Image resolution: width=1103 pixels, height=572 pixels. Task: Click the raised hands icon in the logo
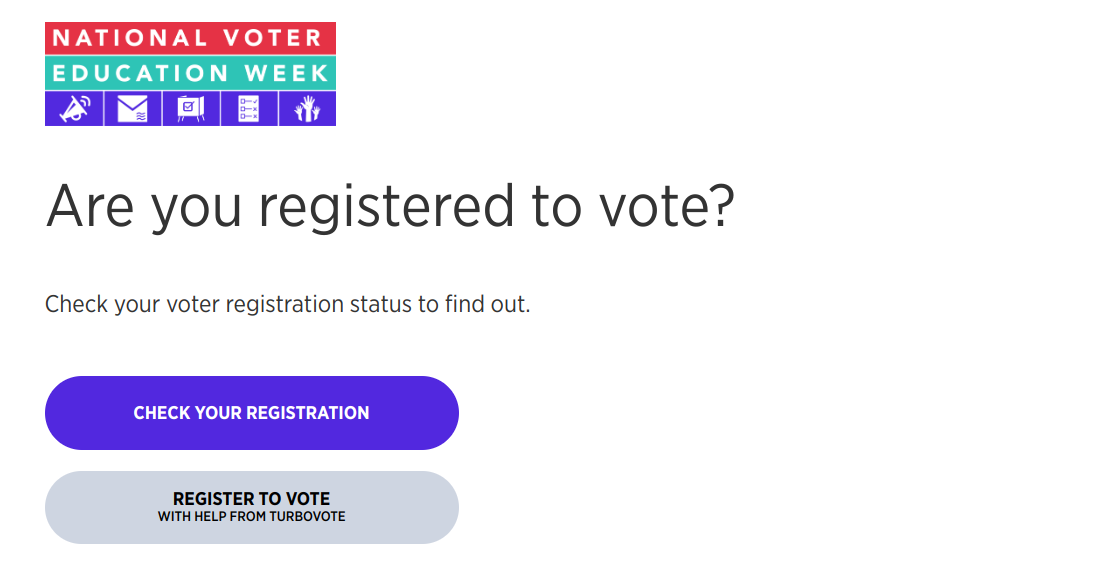click(306, 109)
